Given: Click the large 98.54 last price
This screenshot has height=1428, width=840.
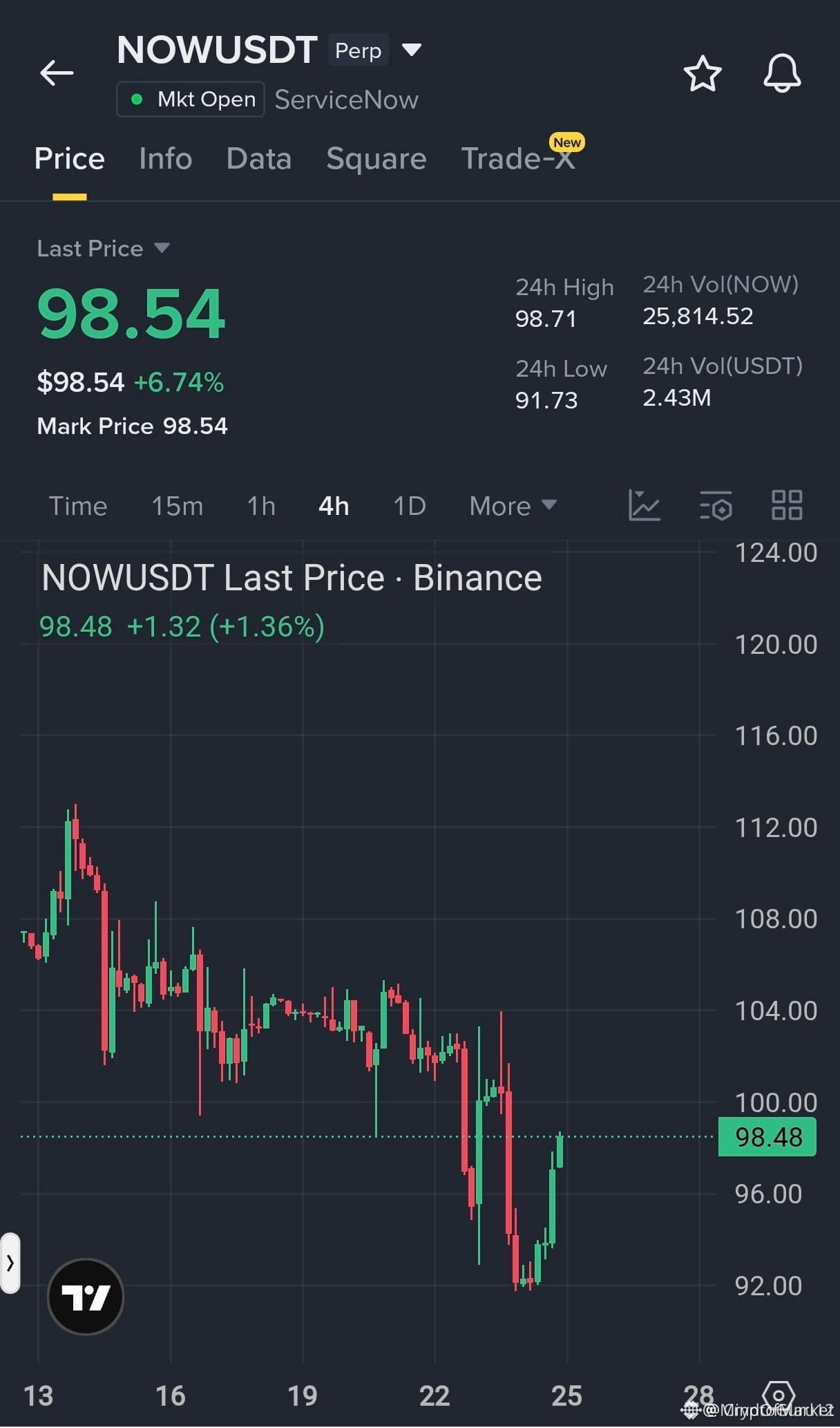Looking at the screenshot, I should click(x=131, y=314).
